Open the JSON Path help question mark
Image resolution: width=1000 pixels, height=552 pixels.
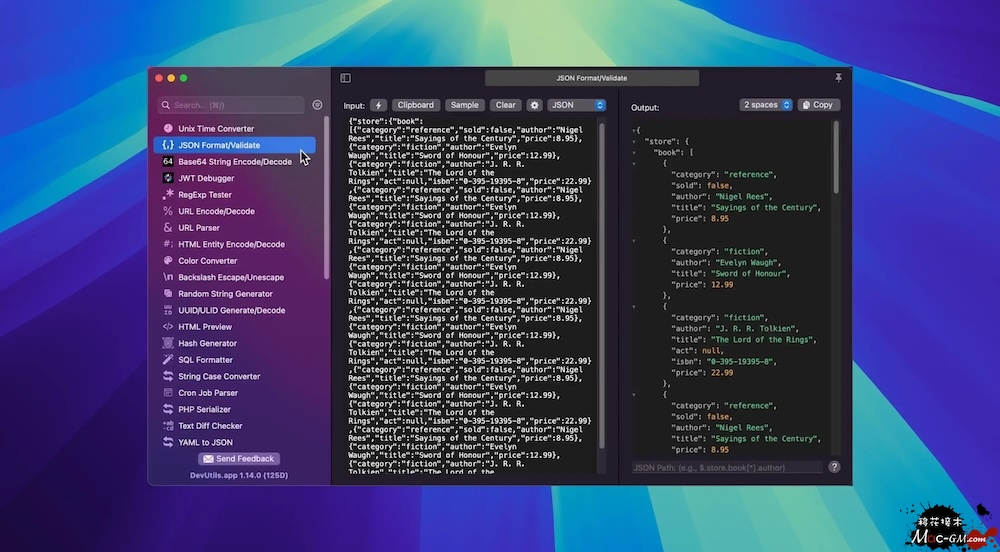pos(834,467)
